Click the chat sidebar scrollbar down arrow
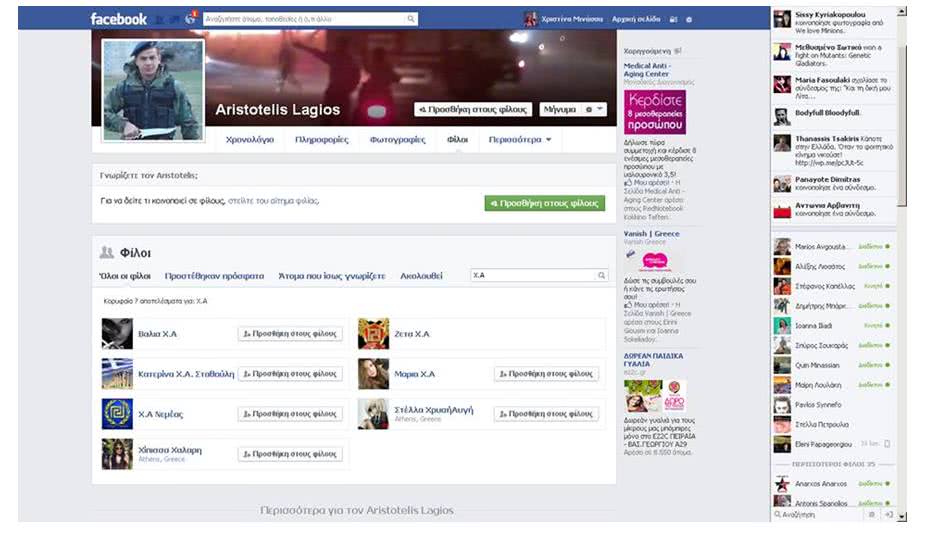 pos(902,516)
